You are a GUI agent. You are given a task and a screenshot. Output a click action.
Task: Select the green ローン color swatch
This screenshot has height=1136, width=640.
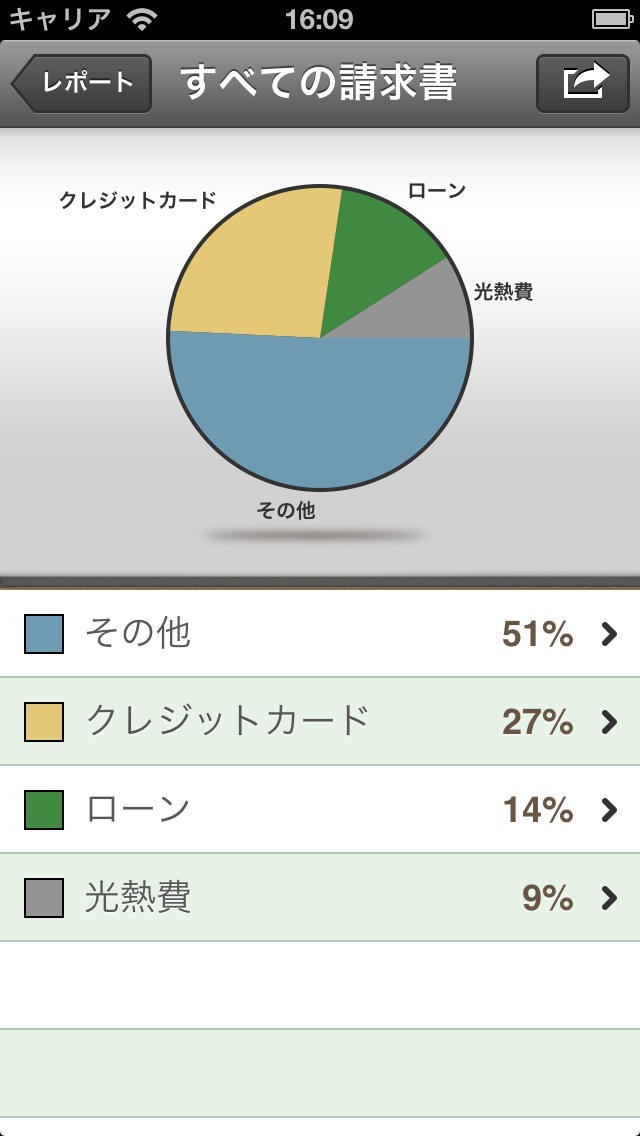[x=44, y=810]
